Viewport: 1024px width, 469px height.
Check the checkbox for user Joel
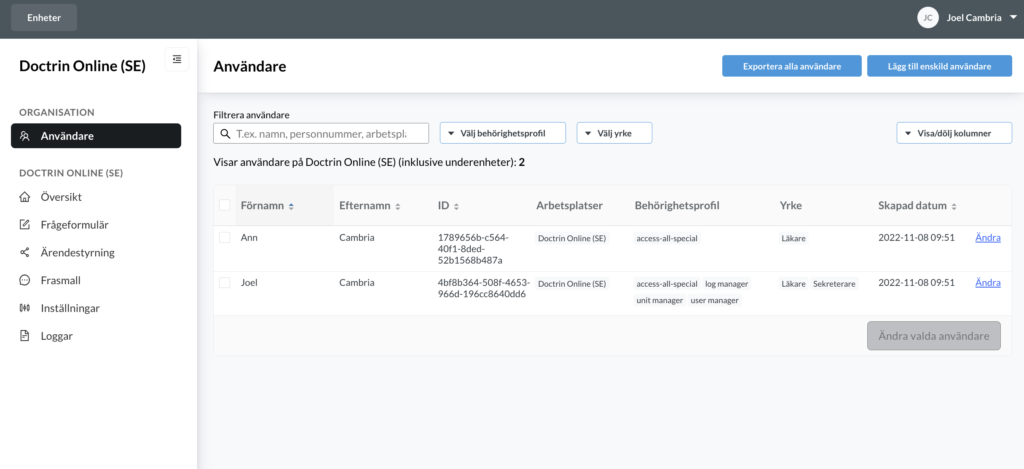click(225, 283)
